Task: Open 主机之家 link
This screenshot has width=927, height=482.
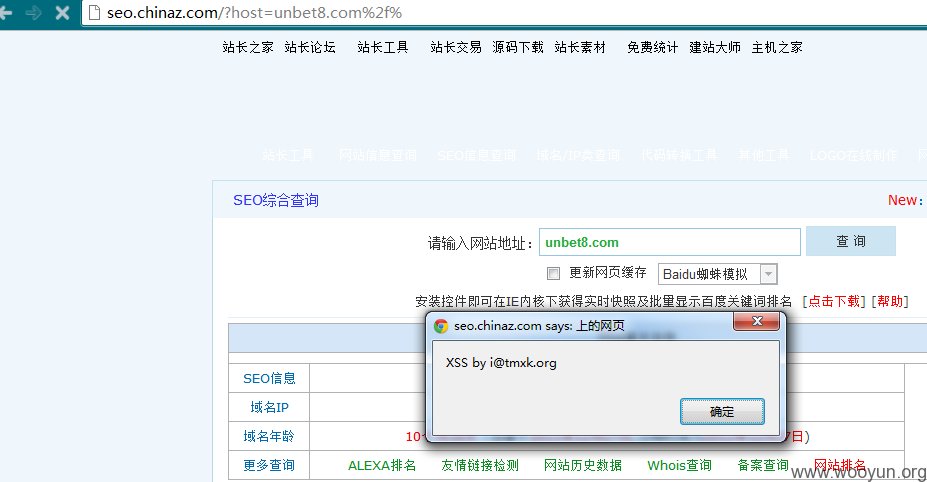Action: point(777,47)
